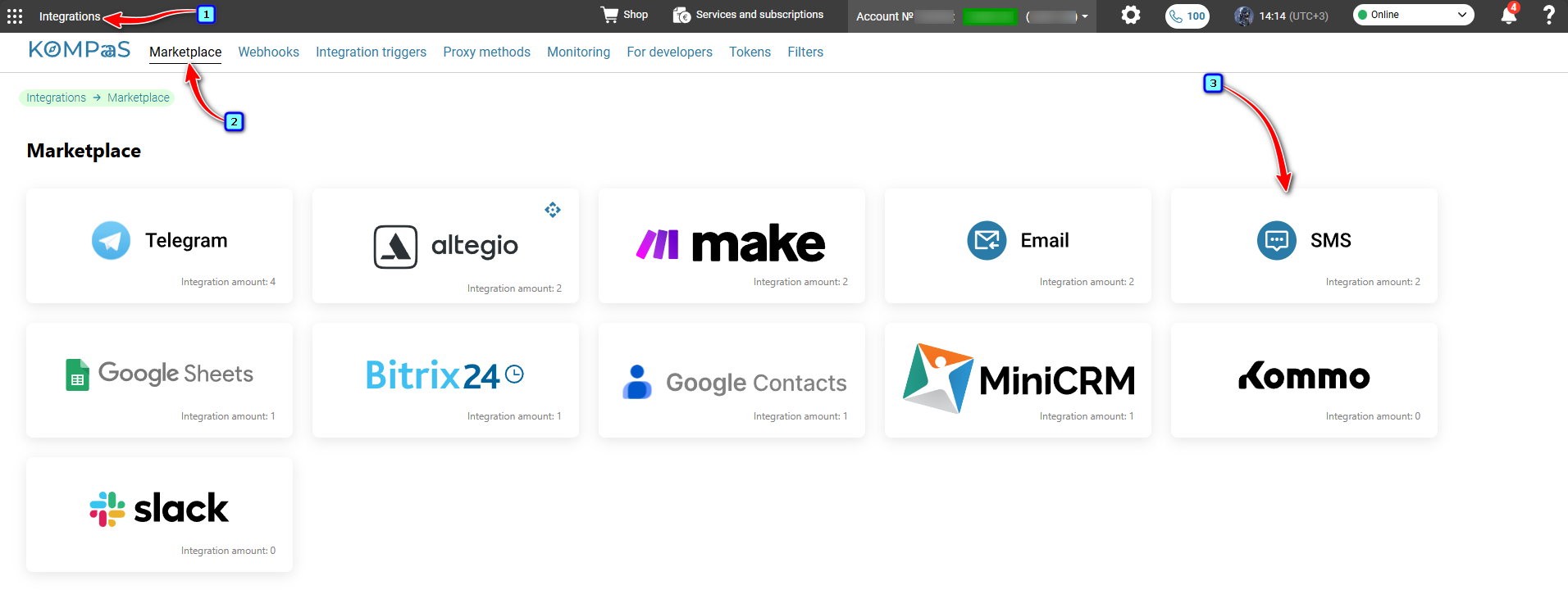Click the move icon on altegio card
The width and height of the screenshot is (1568, 590).
pyautogui.click(x=553, y=210)
